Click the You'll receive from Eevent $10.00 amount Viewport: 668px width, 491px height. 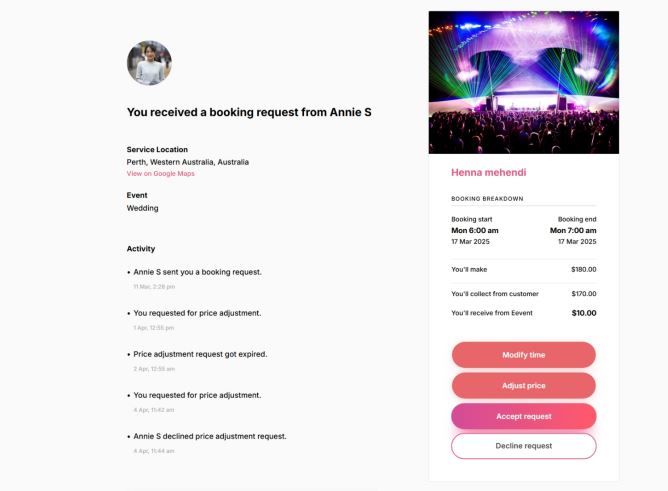pyautogui.click(x=584, y=313)
